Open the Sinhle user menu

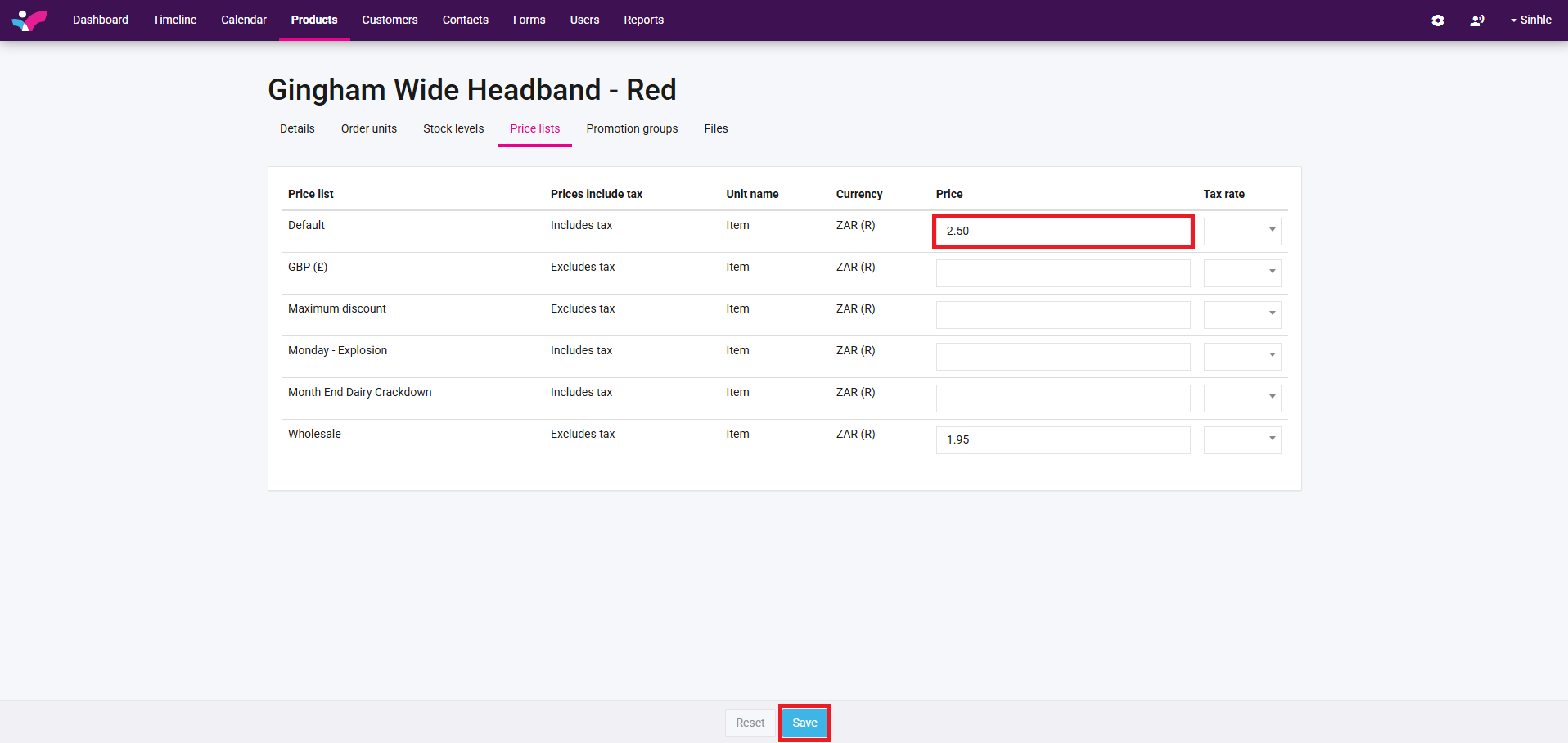pyautogui.click(x=1530, y=20)
